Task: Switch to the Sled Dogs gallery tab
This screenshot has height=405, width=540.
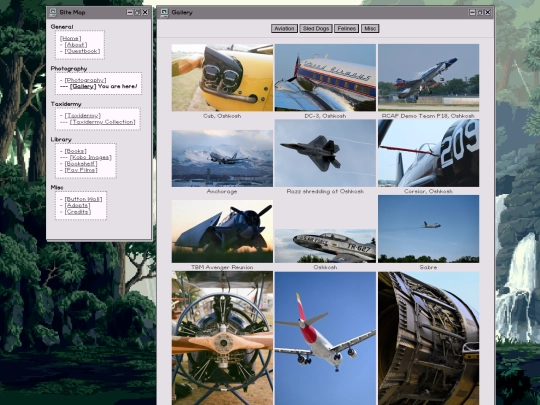Action: coord(316,29)
